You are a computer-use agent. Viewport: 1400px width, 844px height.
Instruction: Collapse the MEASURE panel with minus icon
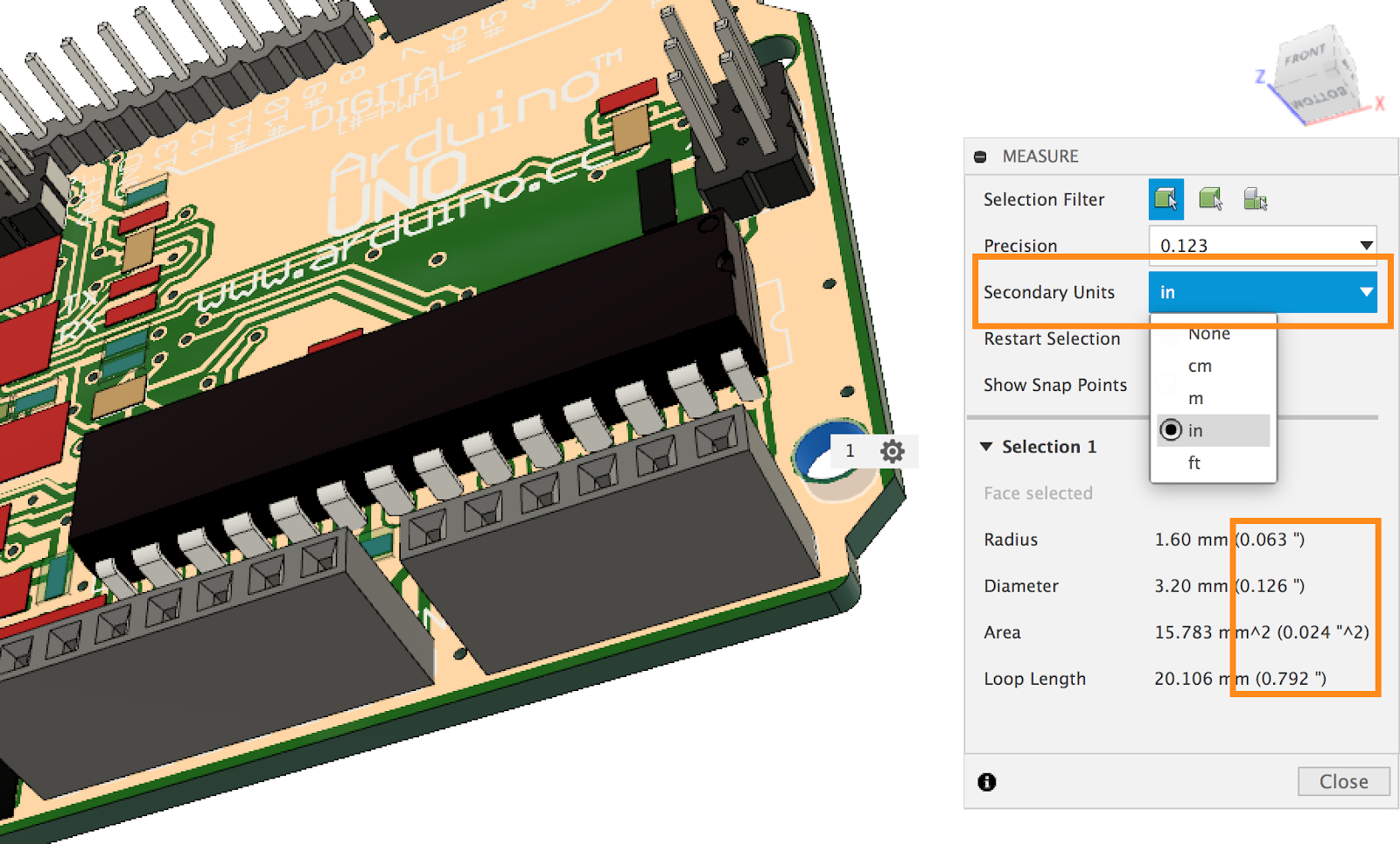pos(980,157)
